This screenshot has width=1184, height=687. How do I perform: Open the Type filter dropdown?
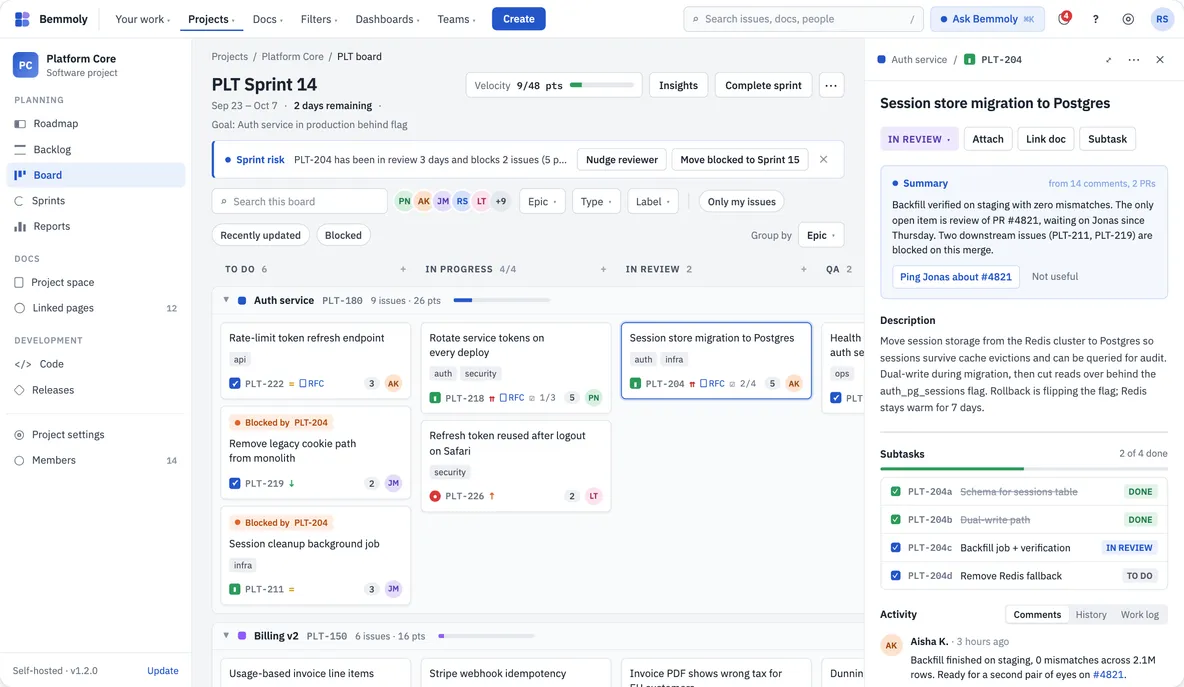pos(596,202)
